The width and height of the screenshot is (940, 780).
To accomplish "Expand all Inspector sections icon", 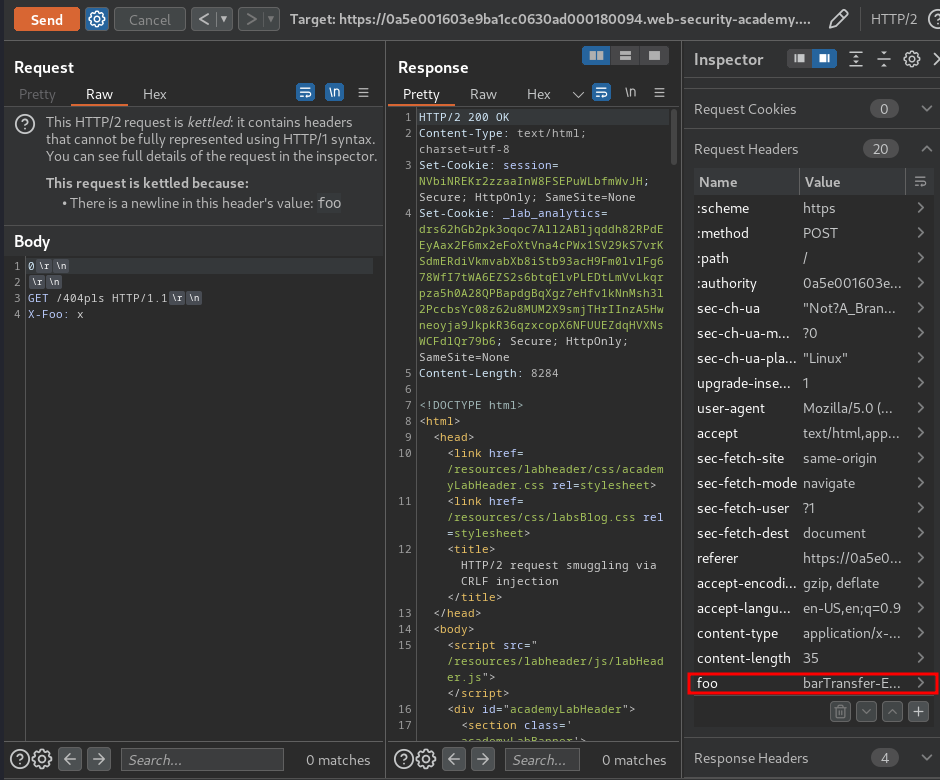I will click(x=855, y=59).
